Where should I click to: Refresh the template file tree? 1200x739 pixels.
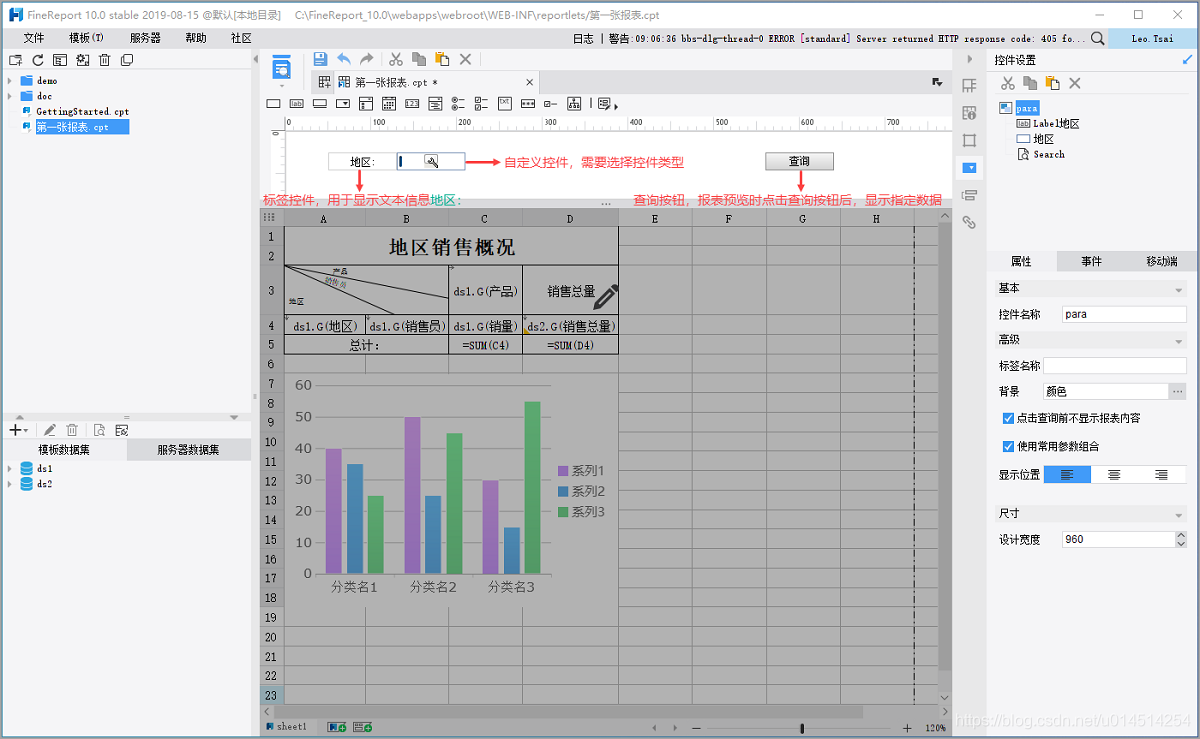38,60
